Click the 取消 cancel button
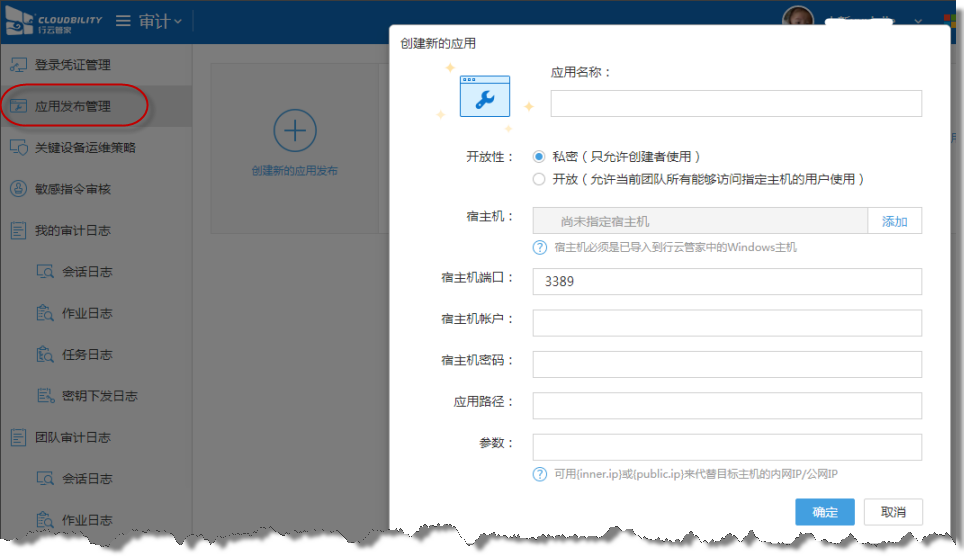Viewport: 964px width, 556px height. pyautogui.click(x=893, y=512)
